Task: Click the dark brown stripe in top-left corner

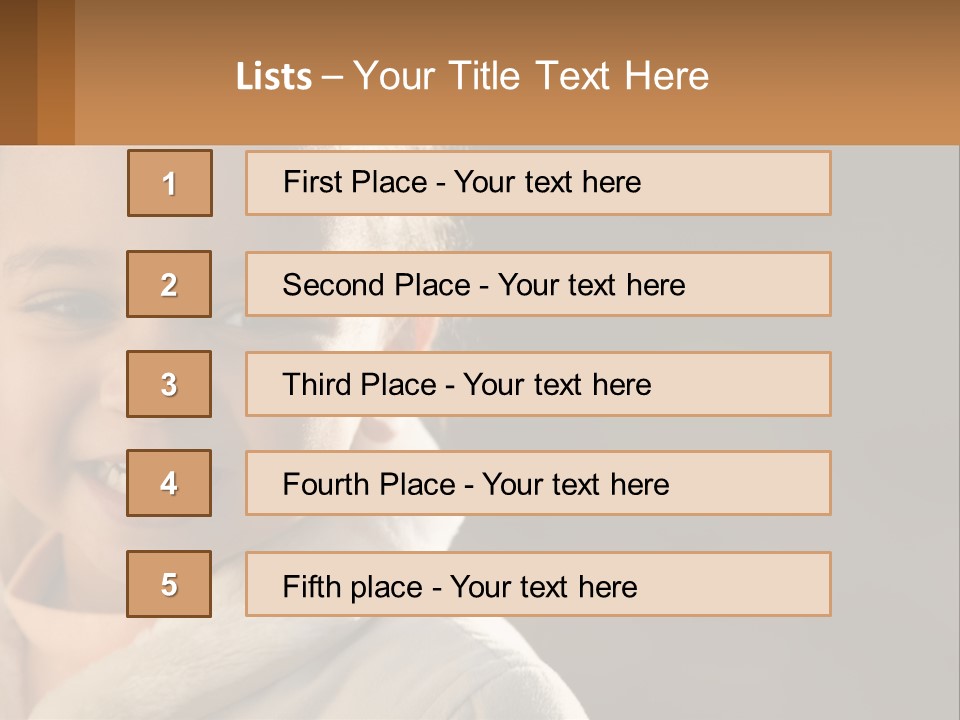Action: point(18,72)
